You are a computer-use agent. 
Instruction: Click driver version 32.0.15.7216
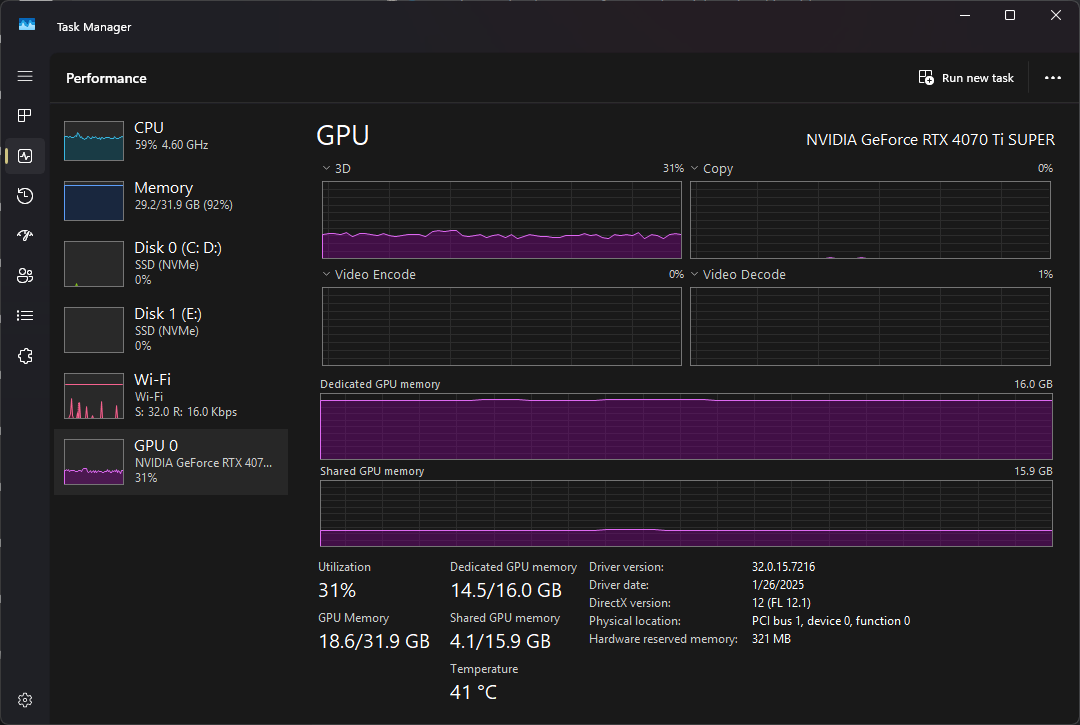point(783,567)
